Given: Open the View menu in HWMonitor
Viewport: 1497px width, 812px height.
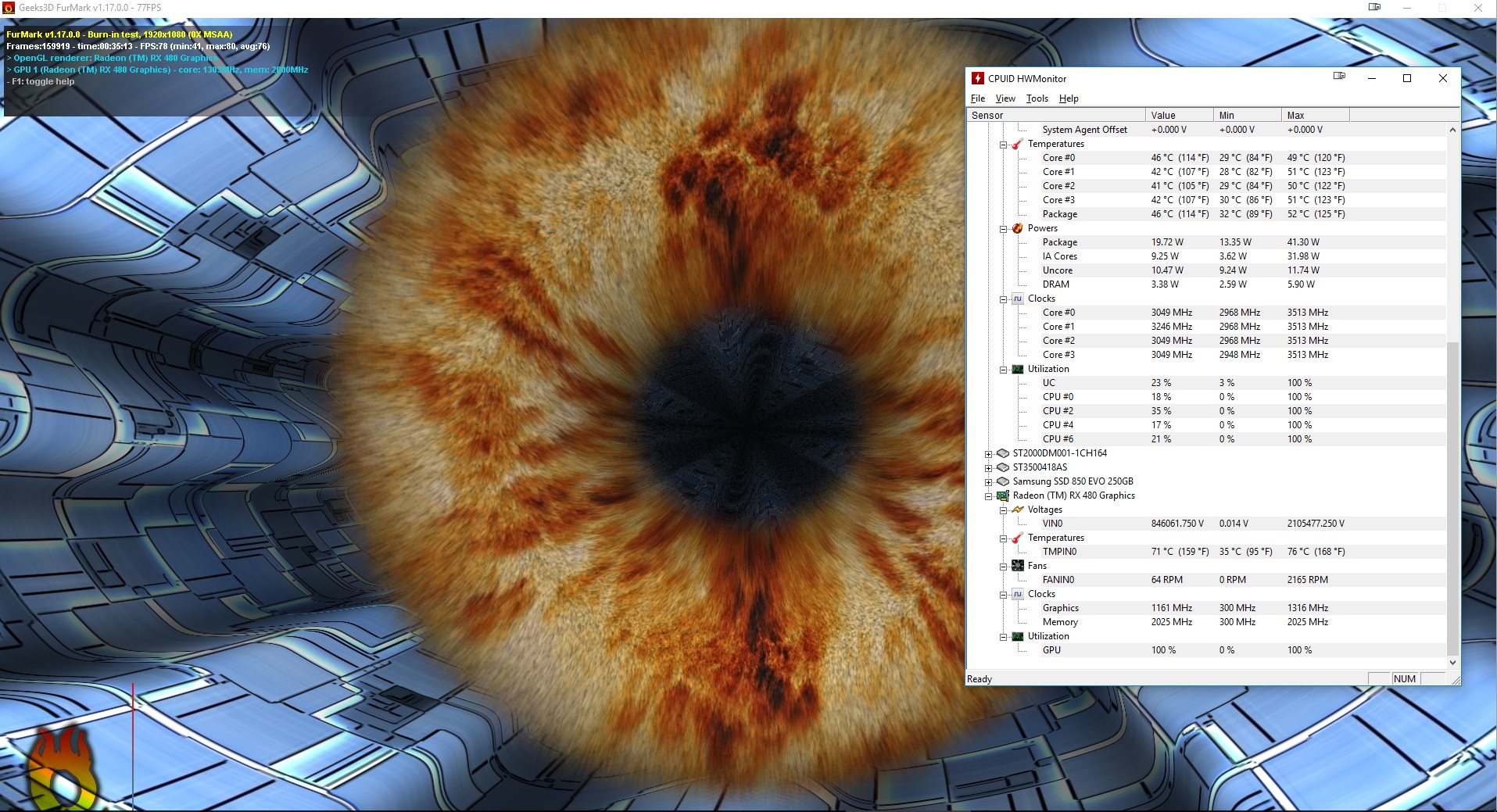Looking at the screenshot, I should pos(1005,98).
